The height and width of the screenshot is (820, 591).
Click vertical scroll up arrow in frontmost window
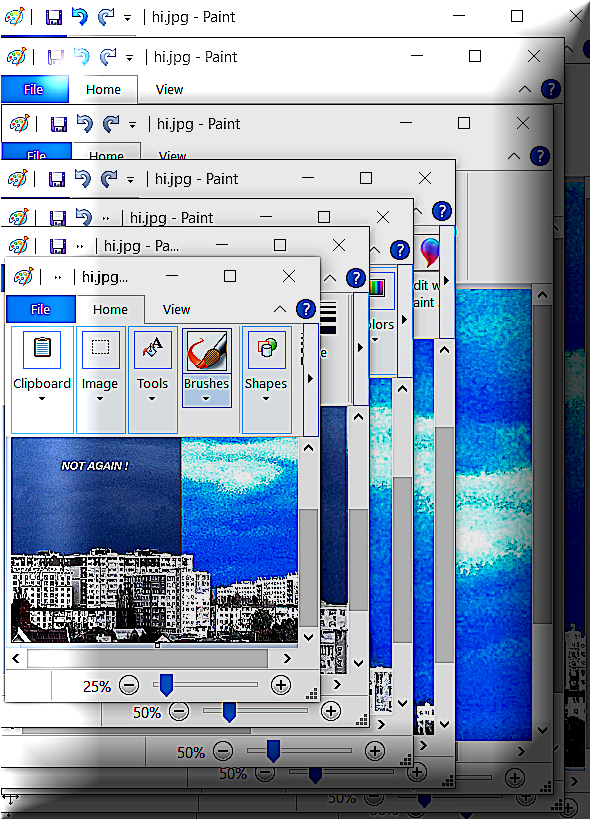(x=308, y=448)
